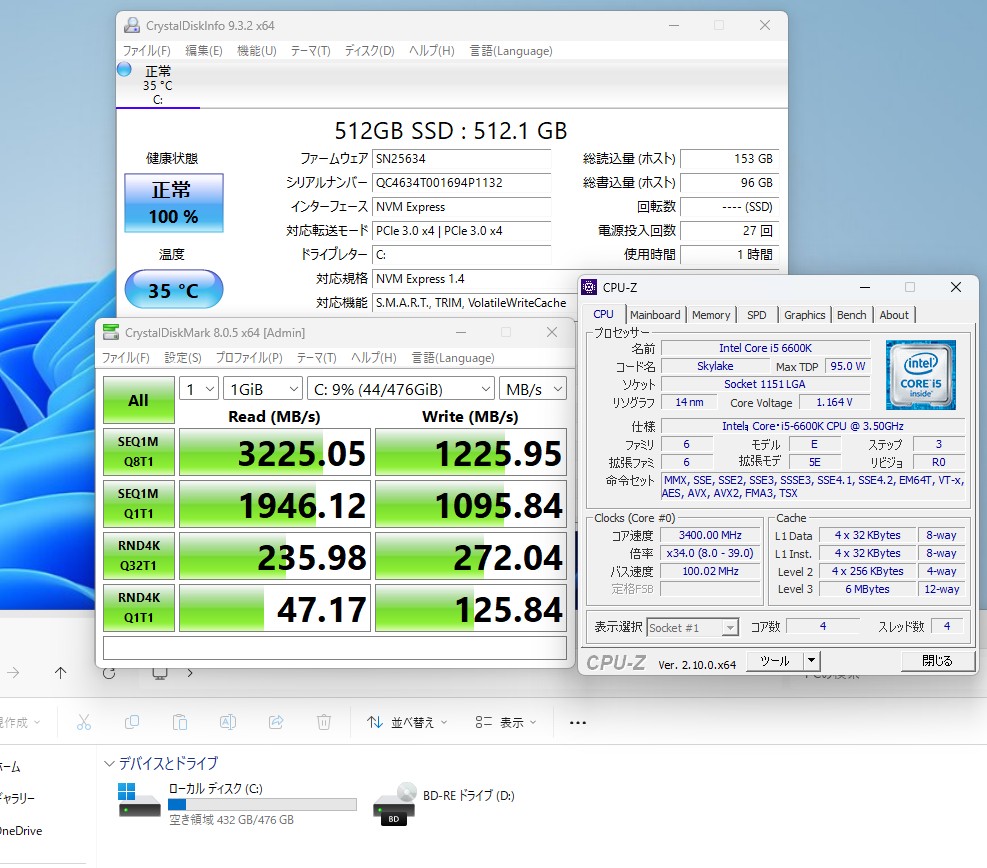Click the CPU-Z title bar chip icon
Image resolution: width=987 pixels, height=868 pixels.
coord(589,288)
